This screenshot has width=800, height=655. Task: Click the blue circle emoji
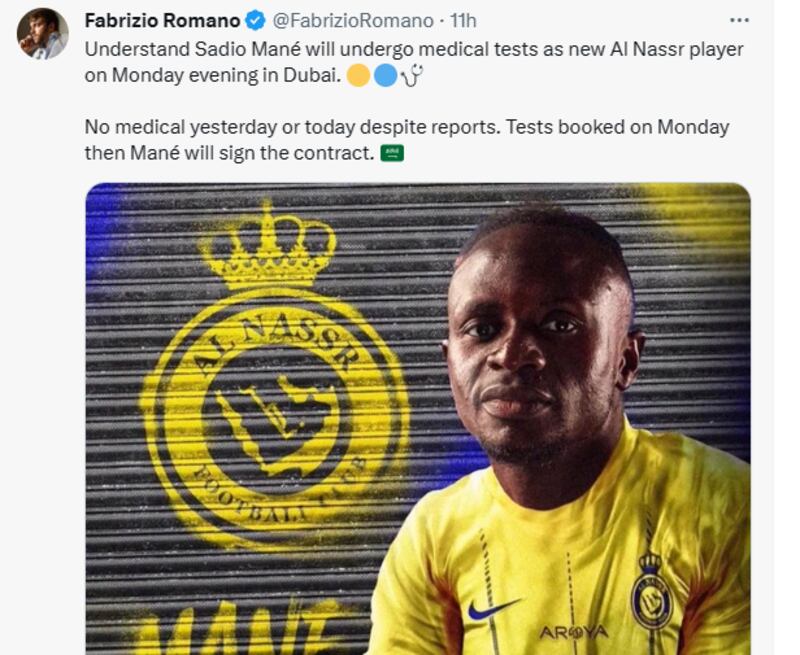(x=385, y=75)
